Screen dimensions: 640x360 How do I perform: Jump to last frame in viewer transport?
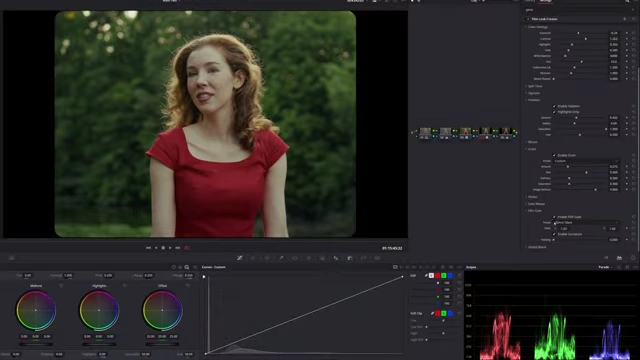pos(178,248)
